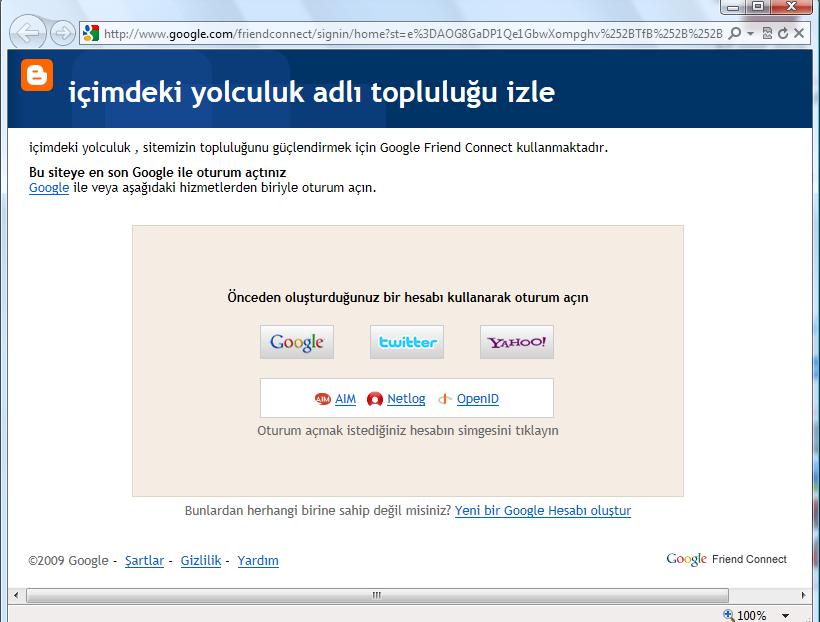Image resolution: width=820 pixels, height=622 pixels.
Task: Click the Google Friend Connect logo
Action: coord(726,559)
